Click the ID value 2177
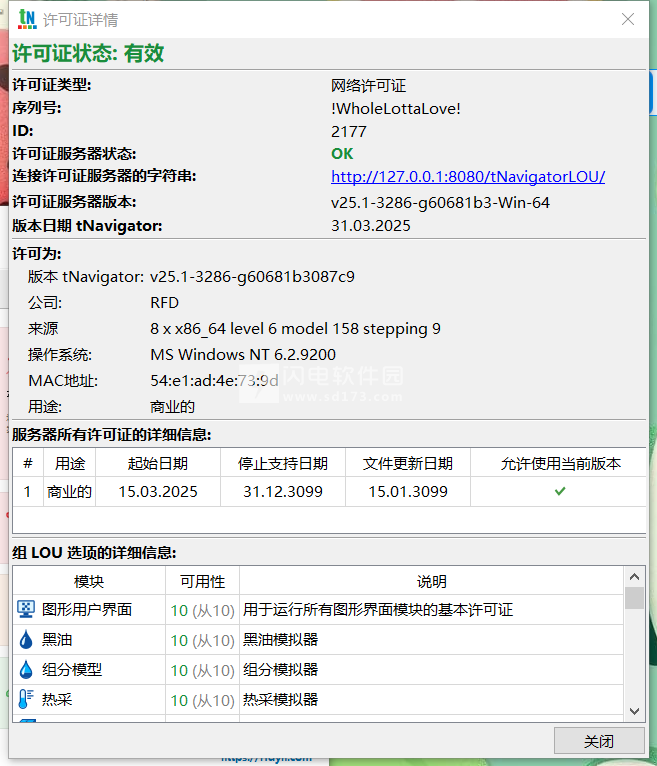This screenshot has height=766, width=657. (349, 131)
